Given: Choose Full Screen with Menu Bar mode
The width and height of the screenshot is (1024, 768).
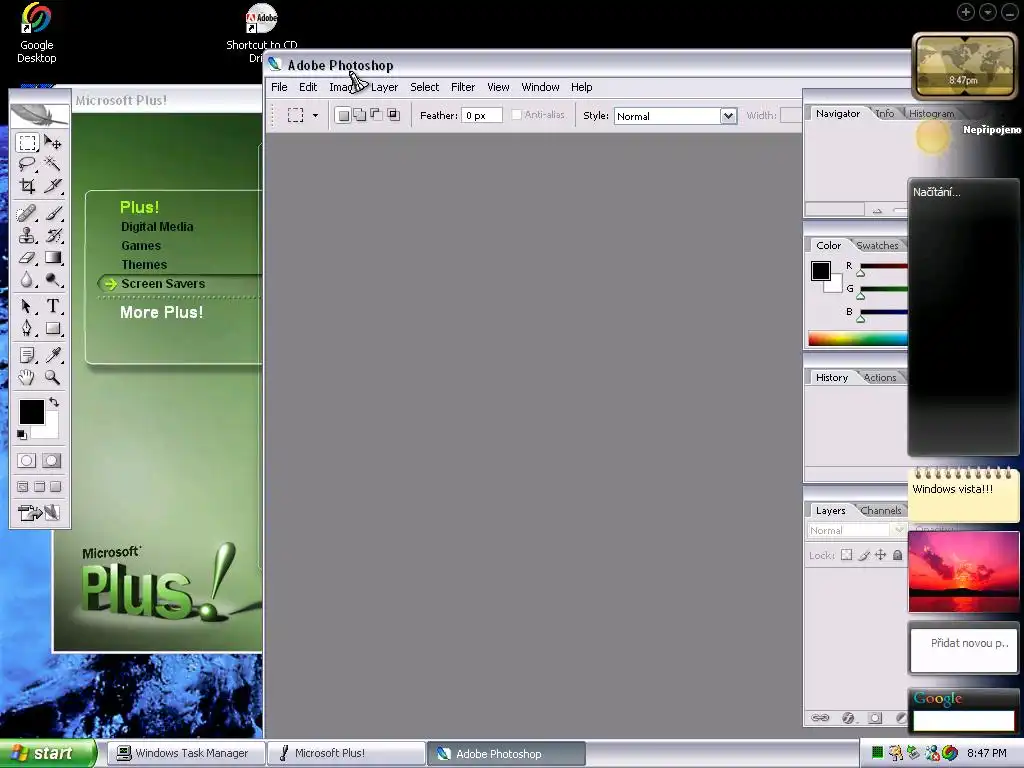Looking at the screenshot, I should tap(39, 487).
